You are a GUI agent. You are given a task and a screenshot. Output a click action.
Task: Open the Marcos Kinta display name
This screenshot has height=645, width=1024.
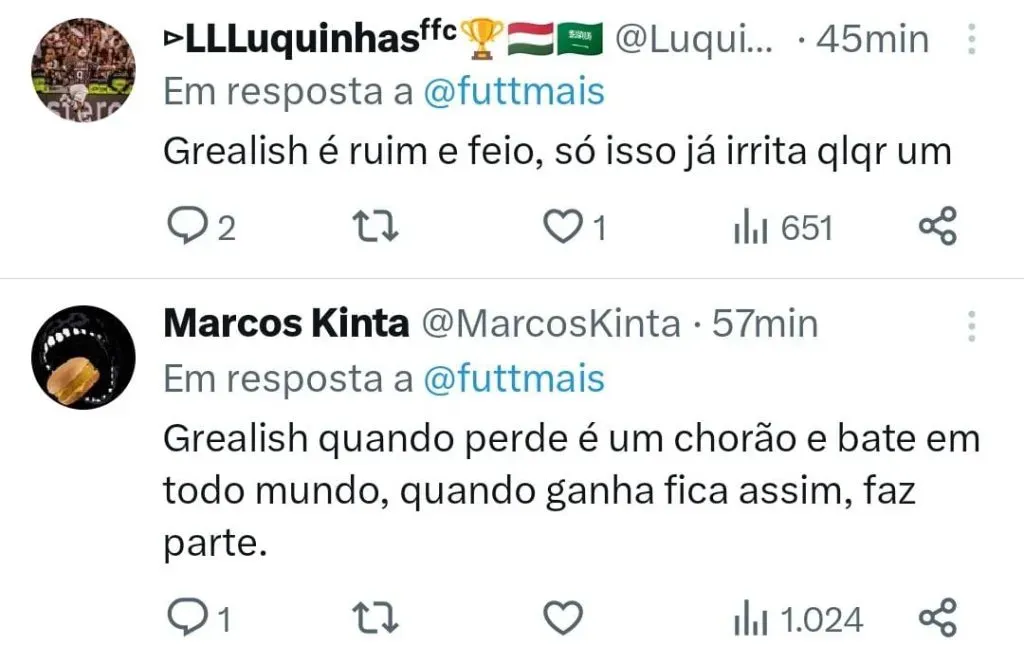[286, 324]
